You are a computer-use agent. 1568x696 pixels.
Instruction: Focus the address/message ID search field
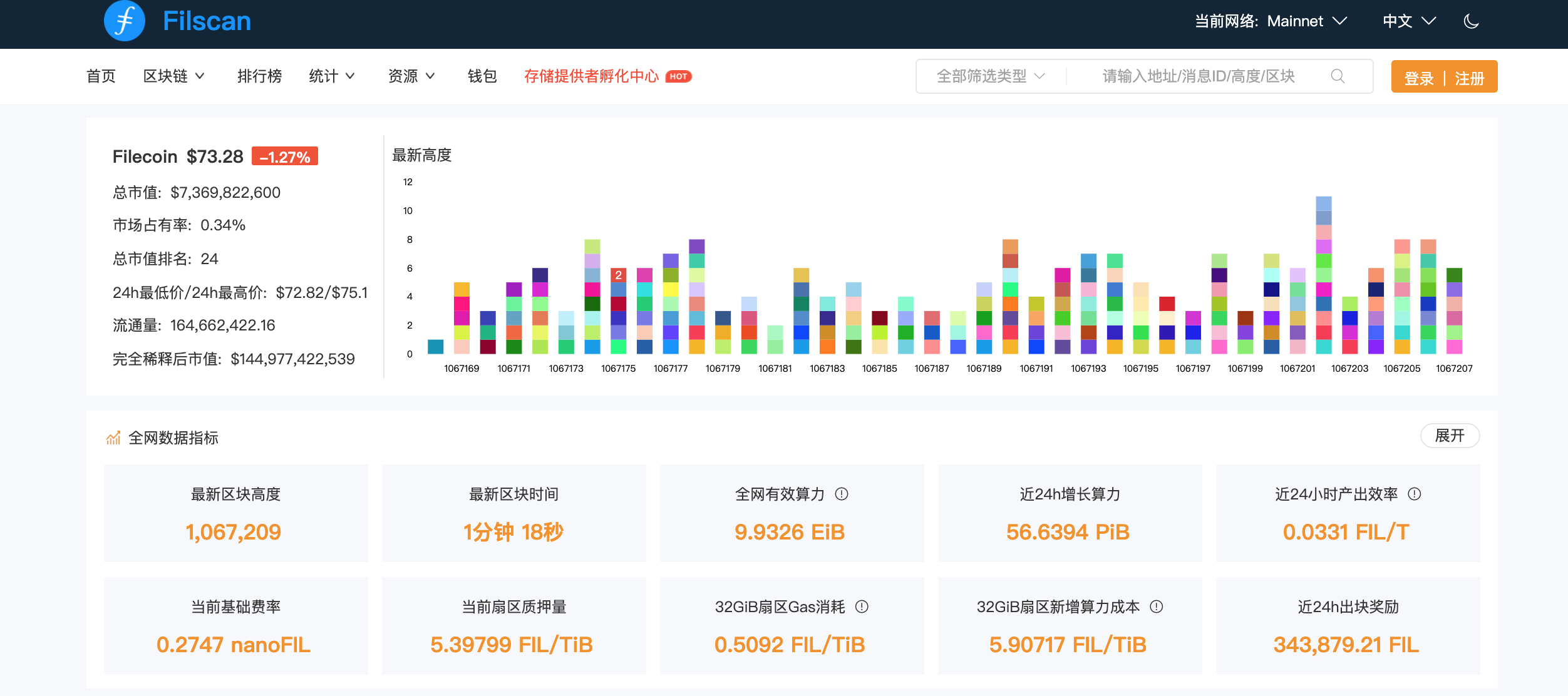[x=1198, y=76]
